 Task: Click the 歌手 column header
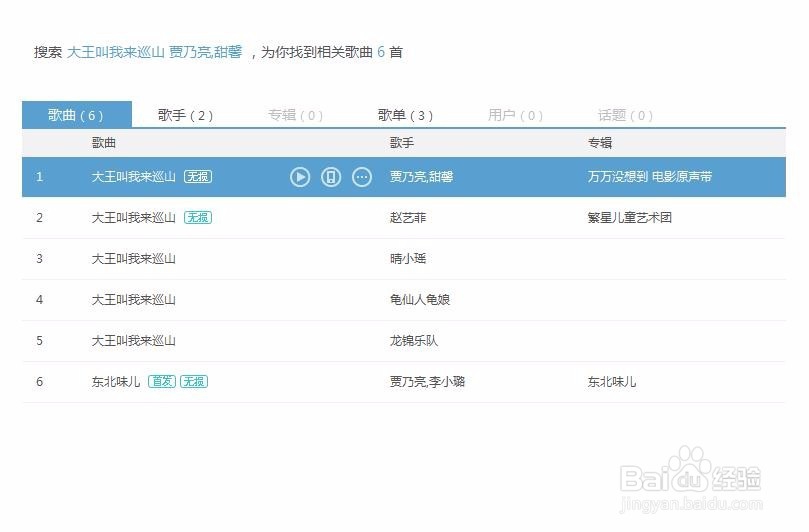pyautogui.click(x=402, y=143)
